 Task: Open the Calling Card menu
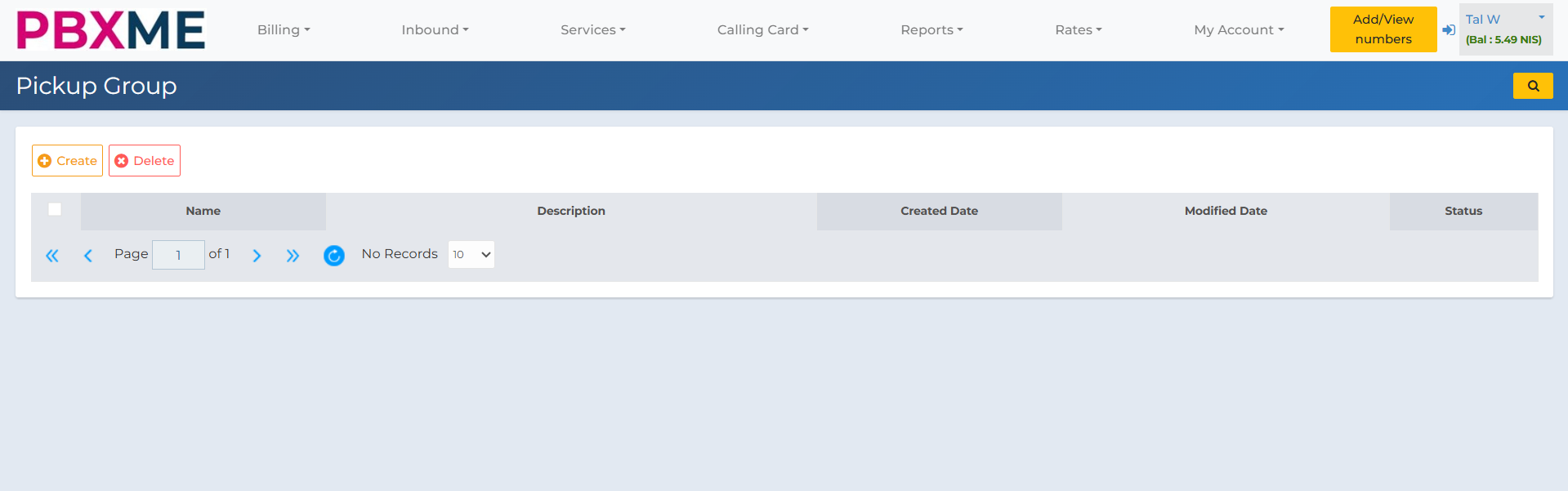pos(762,30)
